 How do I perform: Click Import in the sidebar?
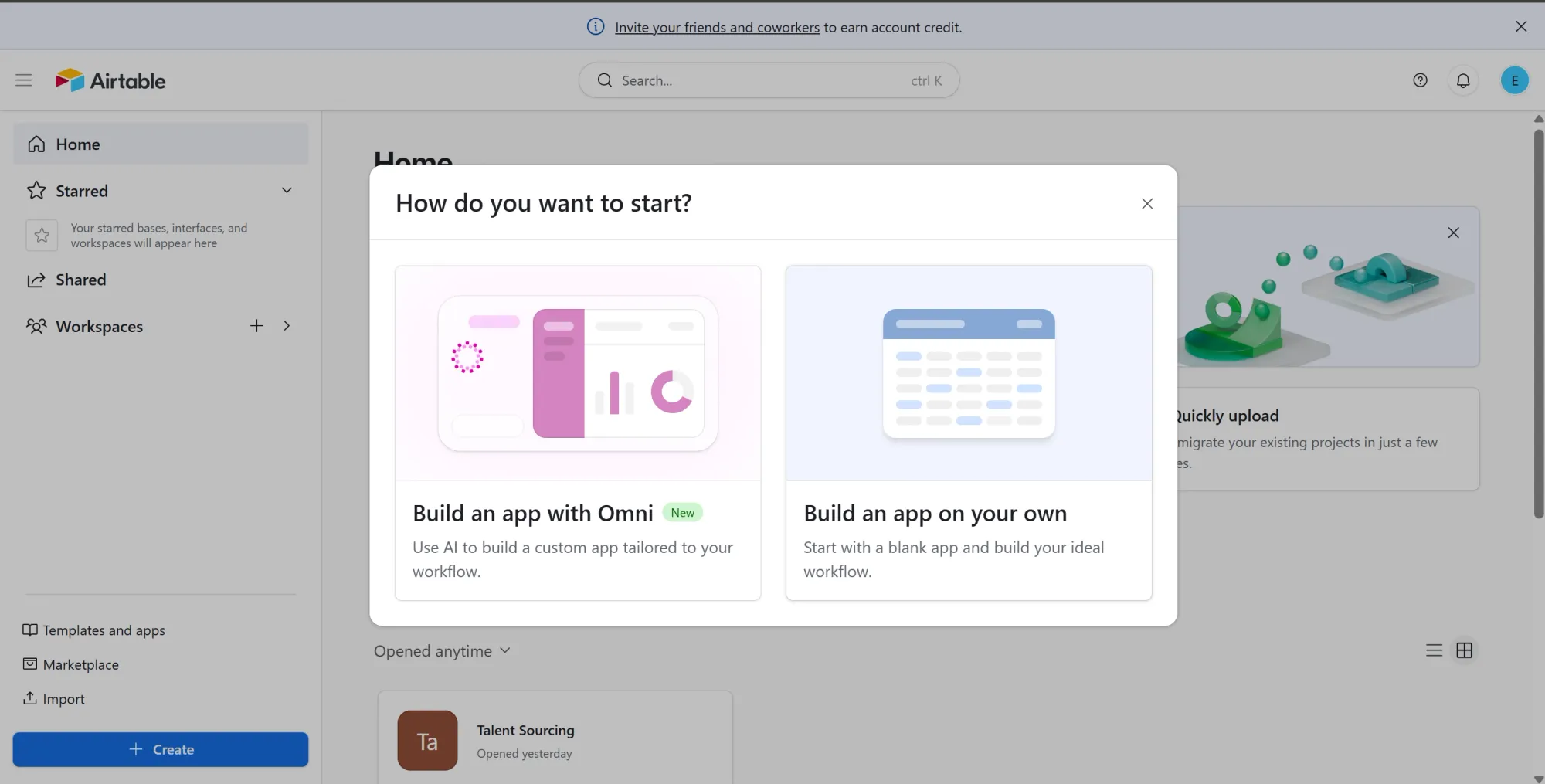tap(54, 699)
